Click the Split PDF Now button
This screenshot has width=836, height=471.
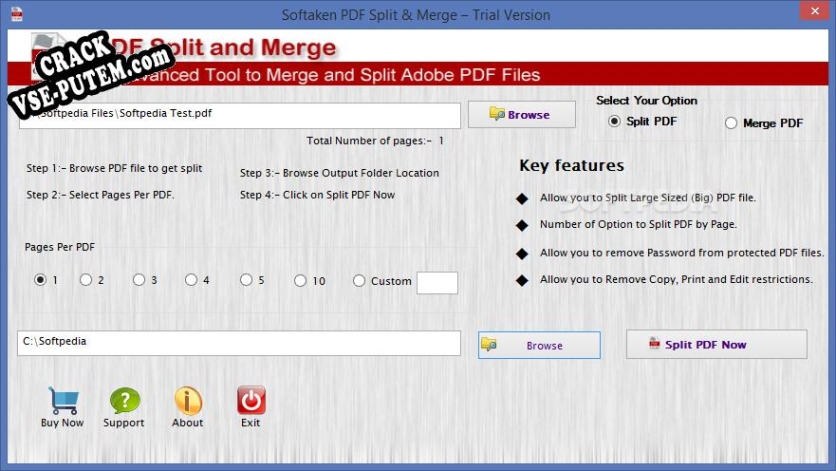pos(717,345)
